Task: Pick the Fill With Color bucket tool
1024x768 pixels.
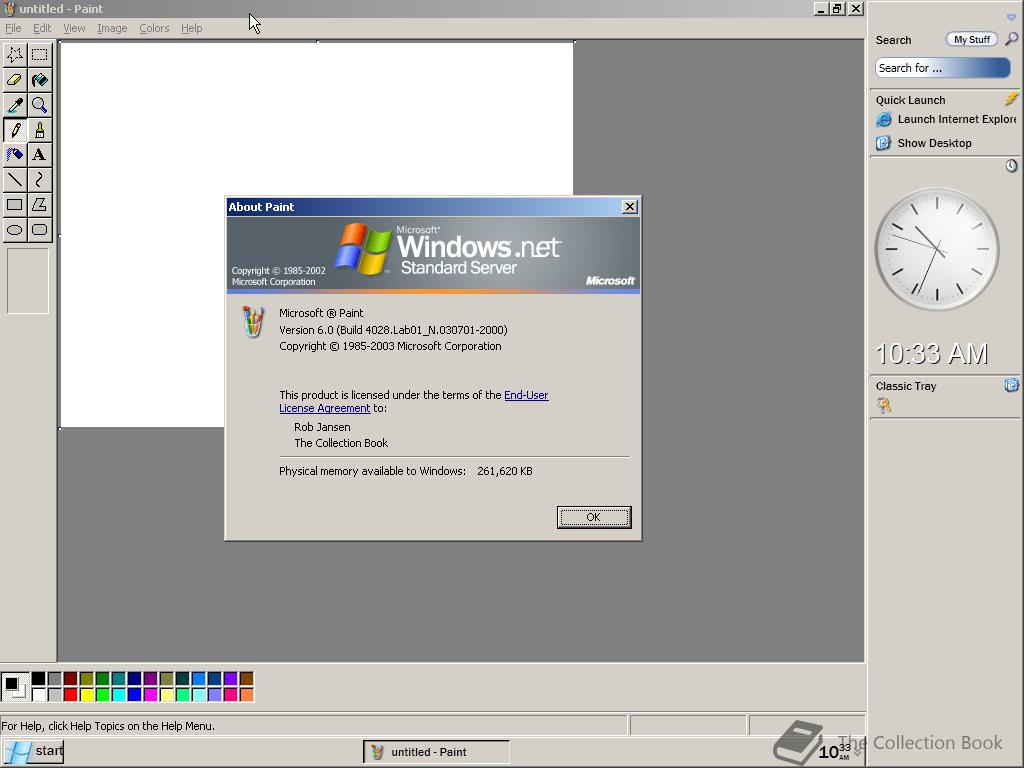Action: [x=40, y=80]
